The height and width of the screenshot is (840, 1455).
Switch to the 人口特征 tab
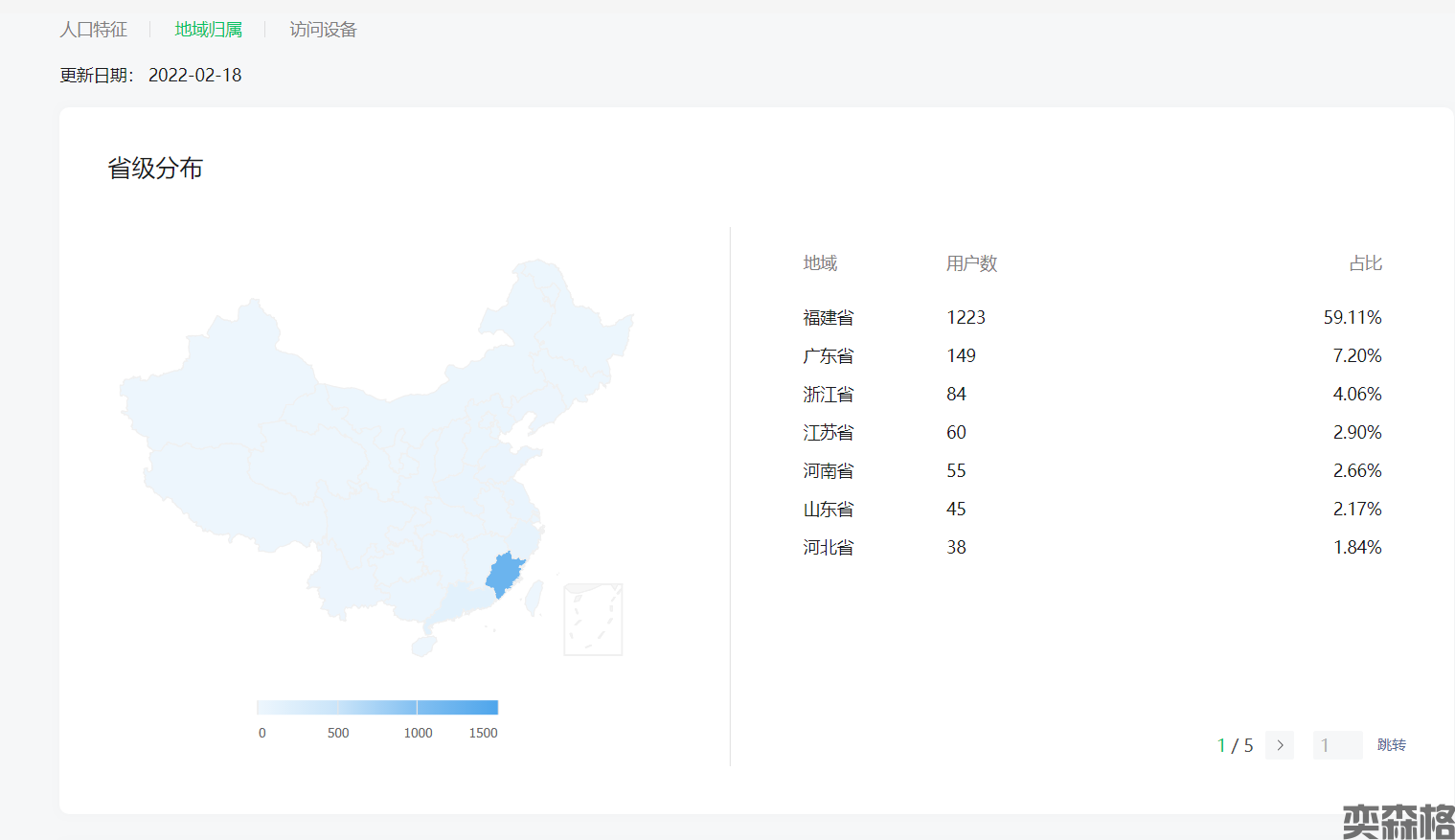[93, 30]
